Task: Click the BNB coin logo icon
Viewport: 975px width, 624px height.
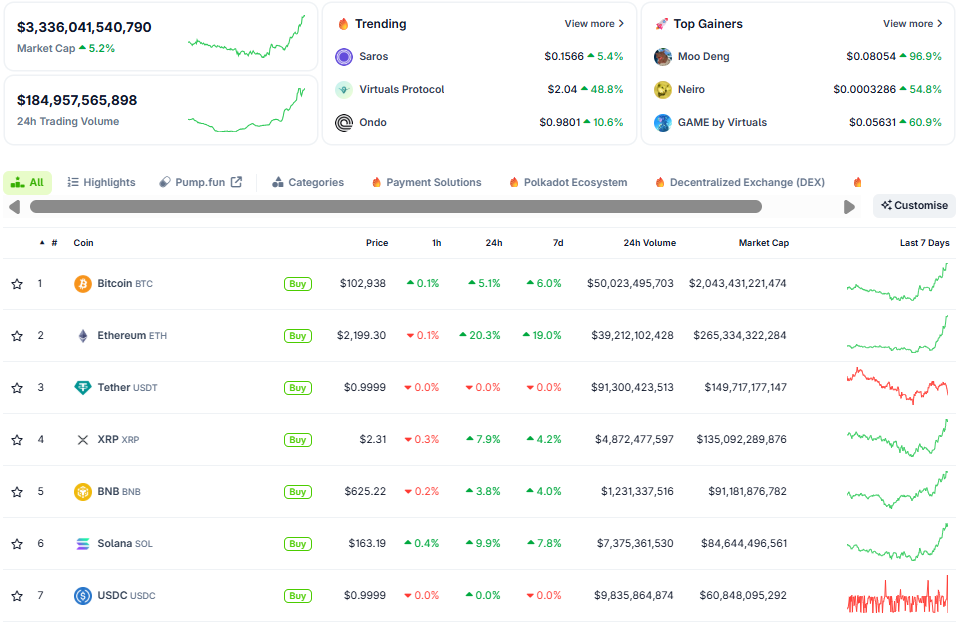Action: click(x=83, y=492)
